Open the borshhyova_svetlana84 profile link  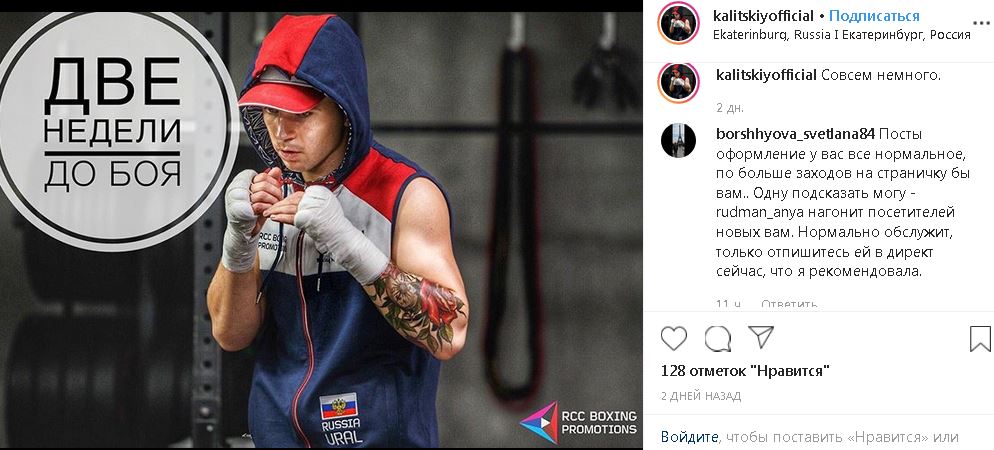click(x=795, y=134)
